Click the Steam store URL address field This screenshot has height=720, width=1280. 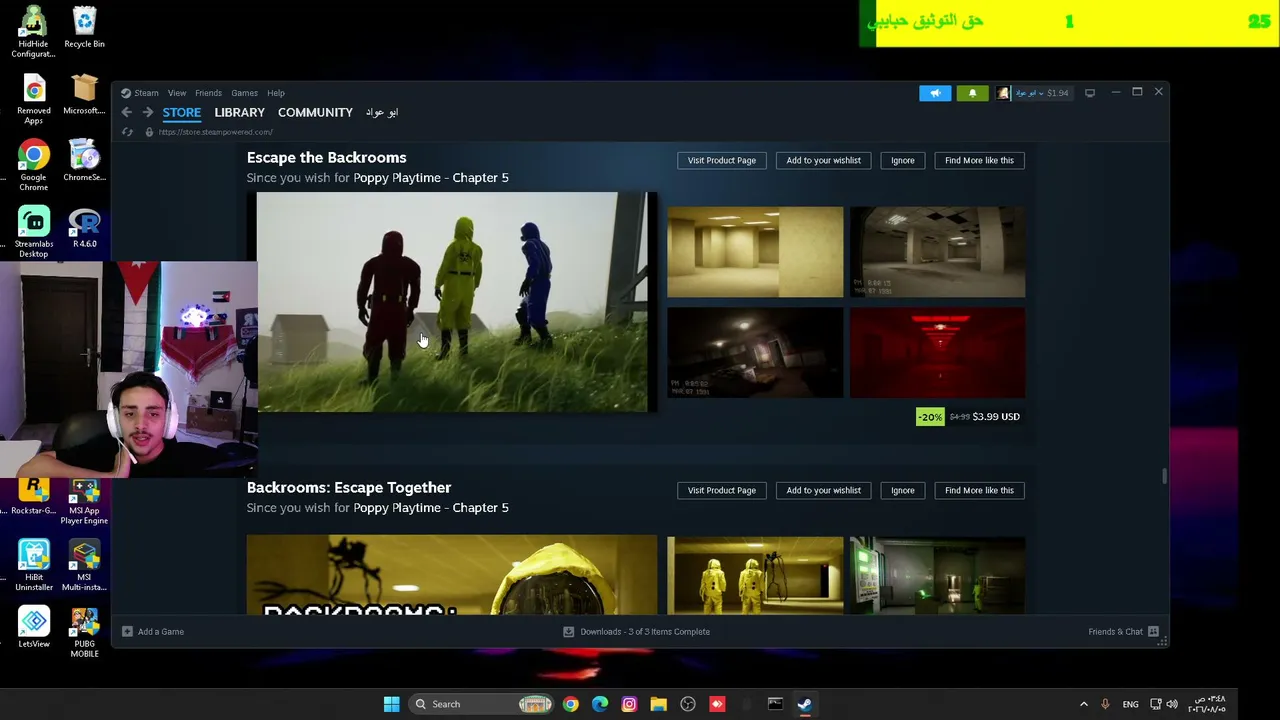coord(215,132)
